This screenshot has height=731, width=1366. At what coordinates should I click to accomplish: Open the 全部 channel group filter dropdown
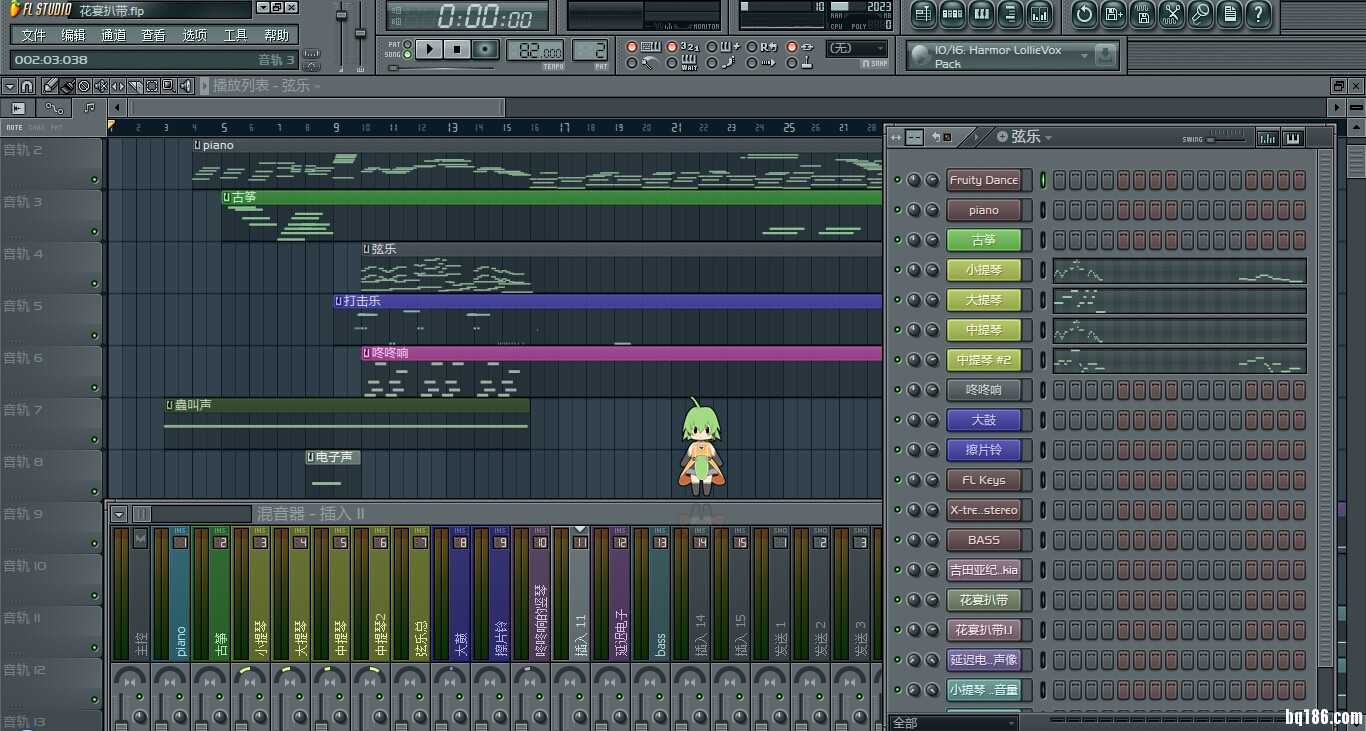point(953,722)
